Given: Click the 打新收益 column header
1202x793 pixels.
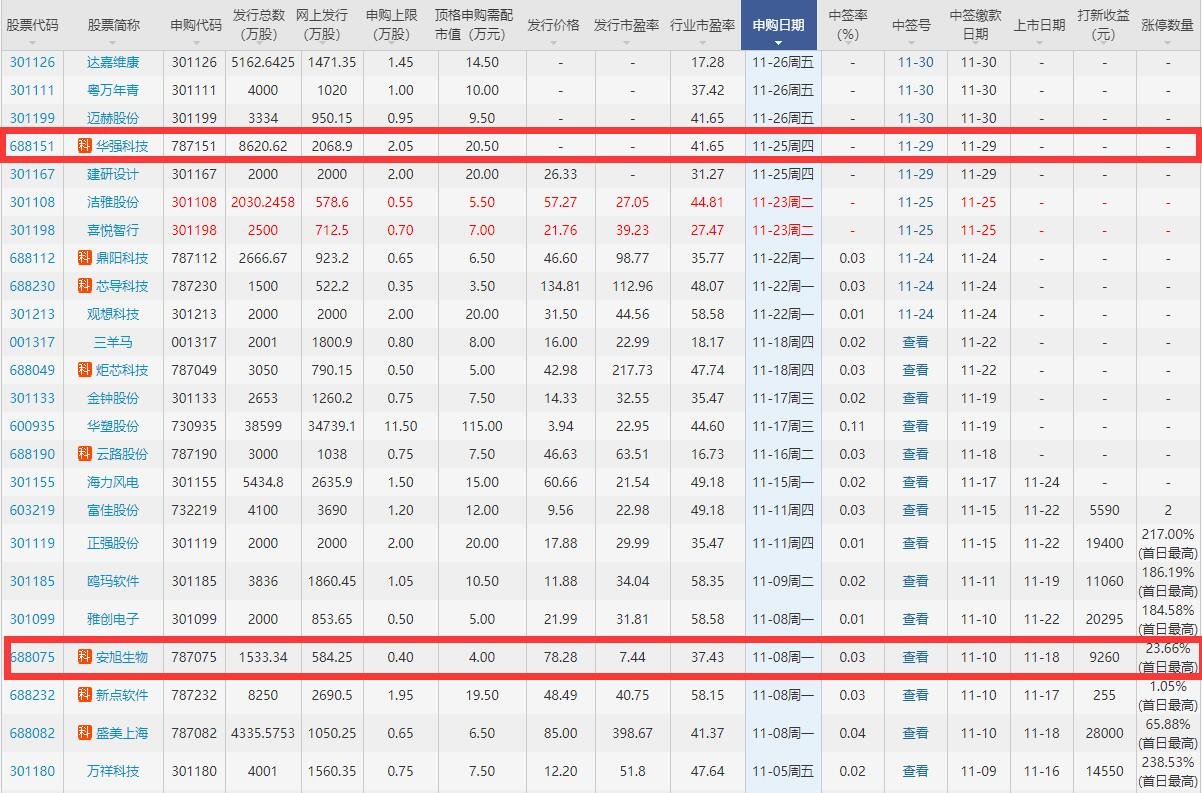Looking at the screenshot, I should coord(1104,25).
